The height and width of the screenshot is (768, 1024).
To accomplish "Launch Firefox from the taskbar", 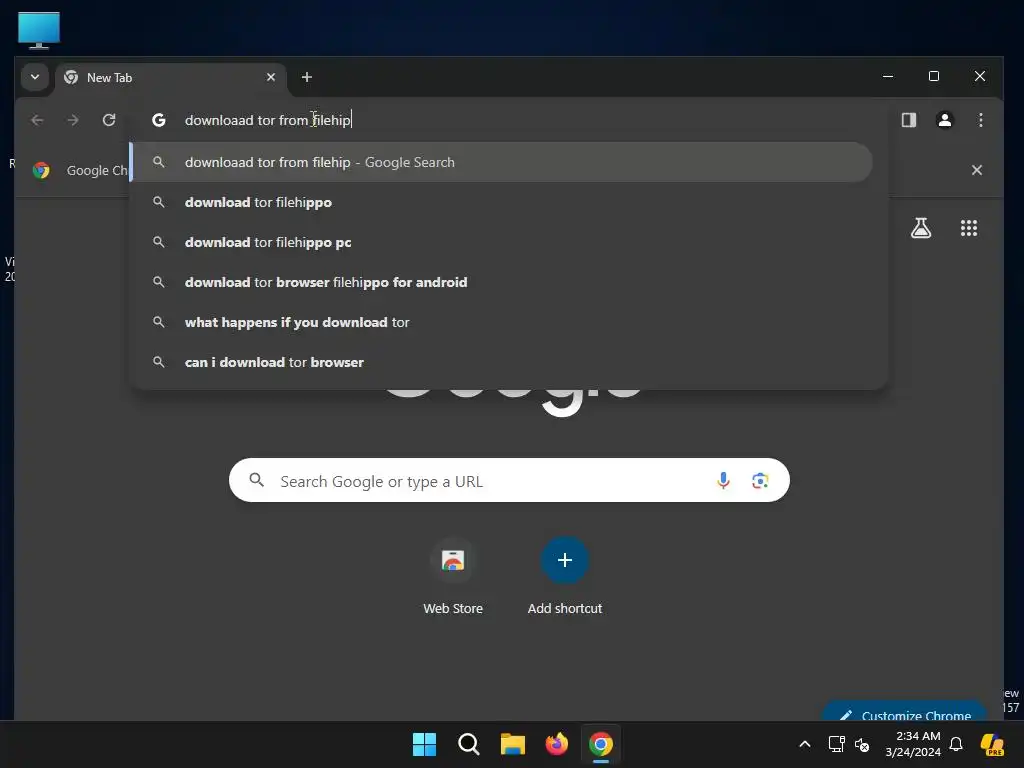I will pos(556,744).
